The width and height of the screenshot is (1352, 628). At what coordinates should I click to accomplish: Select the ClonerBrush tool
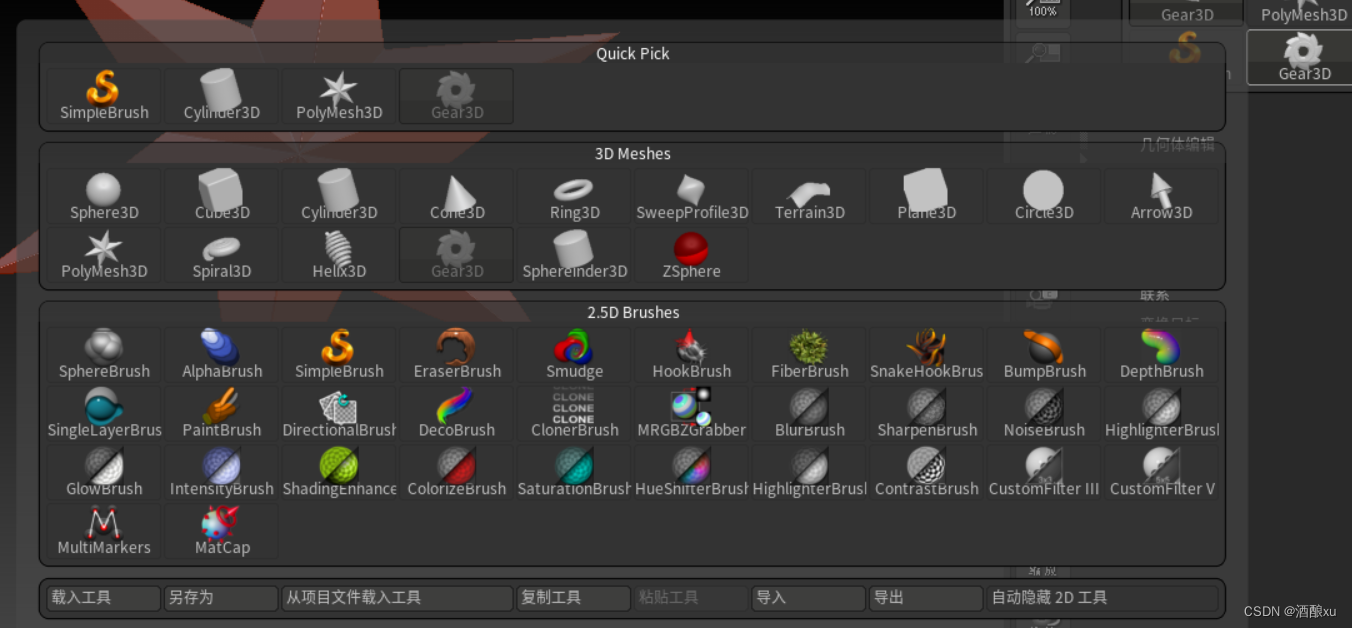click(x=574, y=415)
